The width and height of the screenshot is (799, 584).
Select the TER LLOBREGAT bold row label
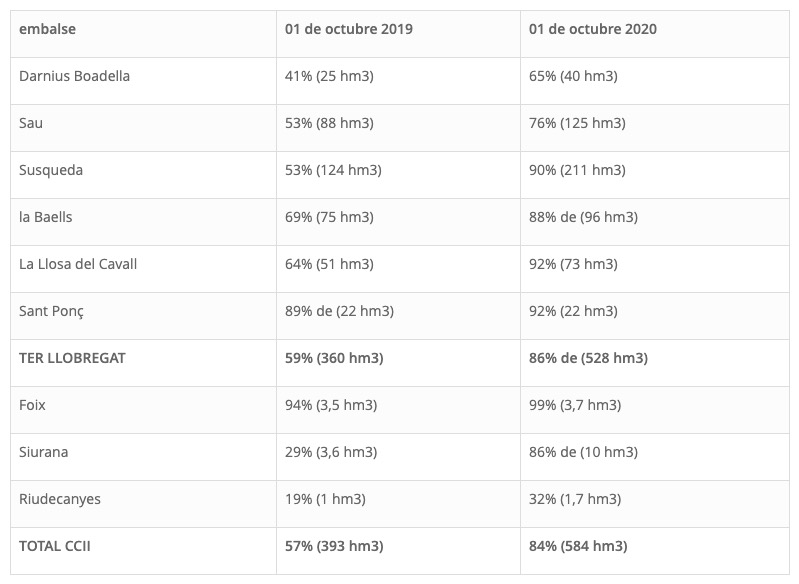click(72, 358)
